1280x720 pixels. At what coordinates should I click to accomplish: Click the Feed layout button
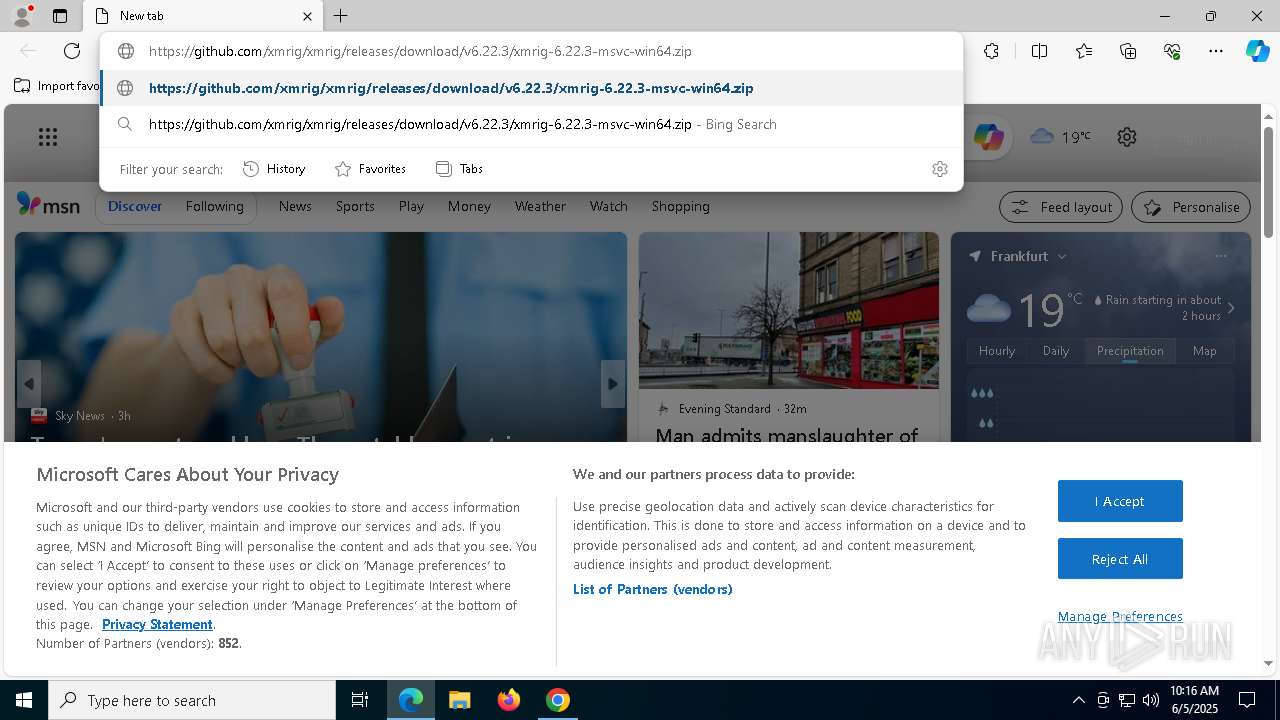coord(1061,207)
